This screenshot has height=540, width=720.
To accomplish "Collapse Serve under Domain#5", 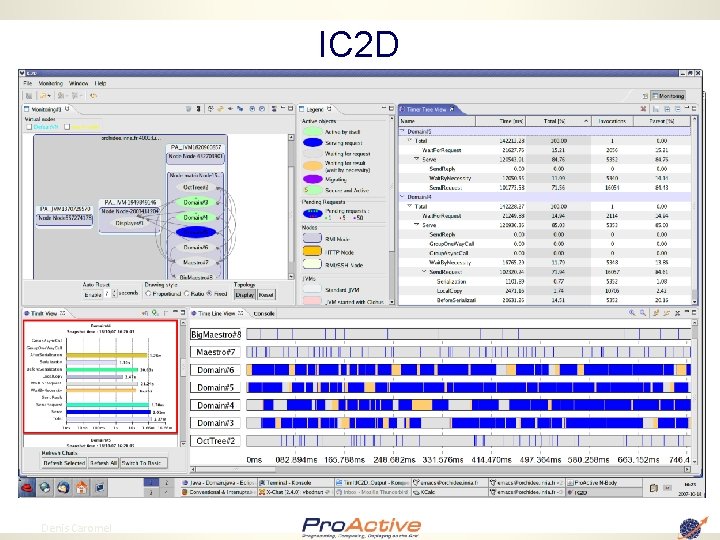I will [417, 159].
